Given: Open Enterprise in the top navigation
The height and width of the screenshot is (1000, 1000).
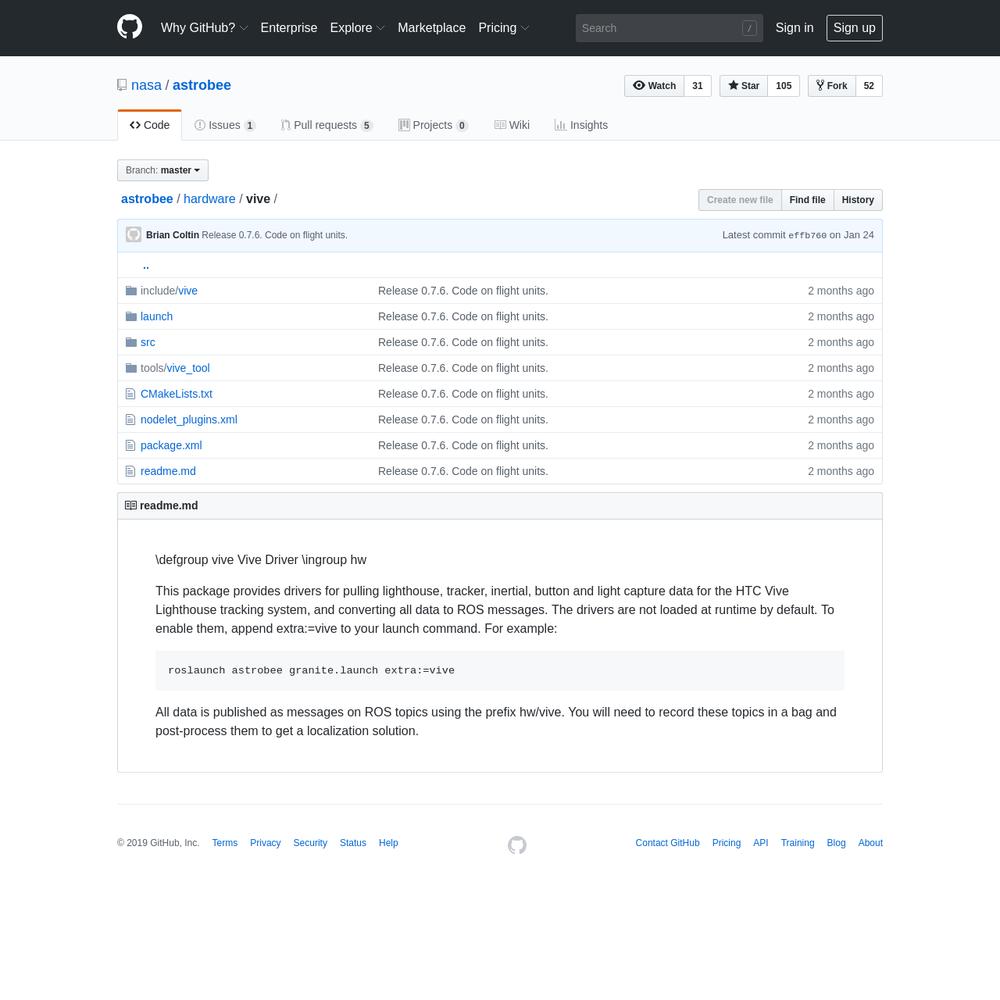Looking at the screenshot, I should pos(289,28).
